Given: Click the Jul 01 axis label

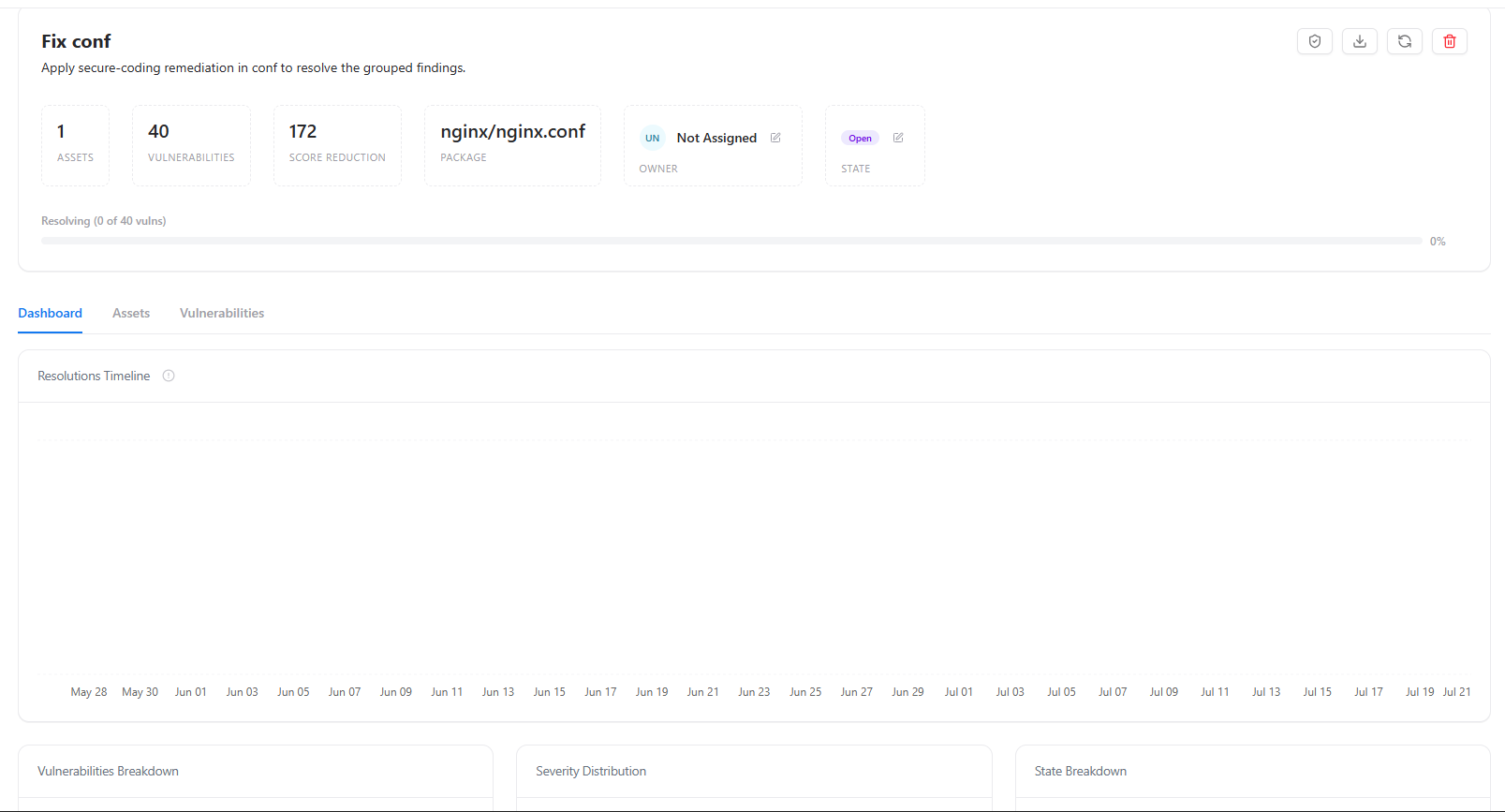Looking at the screenshot, I should [x=959, y=692].
